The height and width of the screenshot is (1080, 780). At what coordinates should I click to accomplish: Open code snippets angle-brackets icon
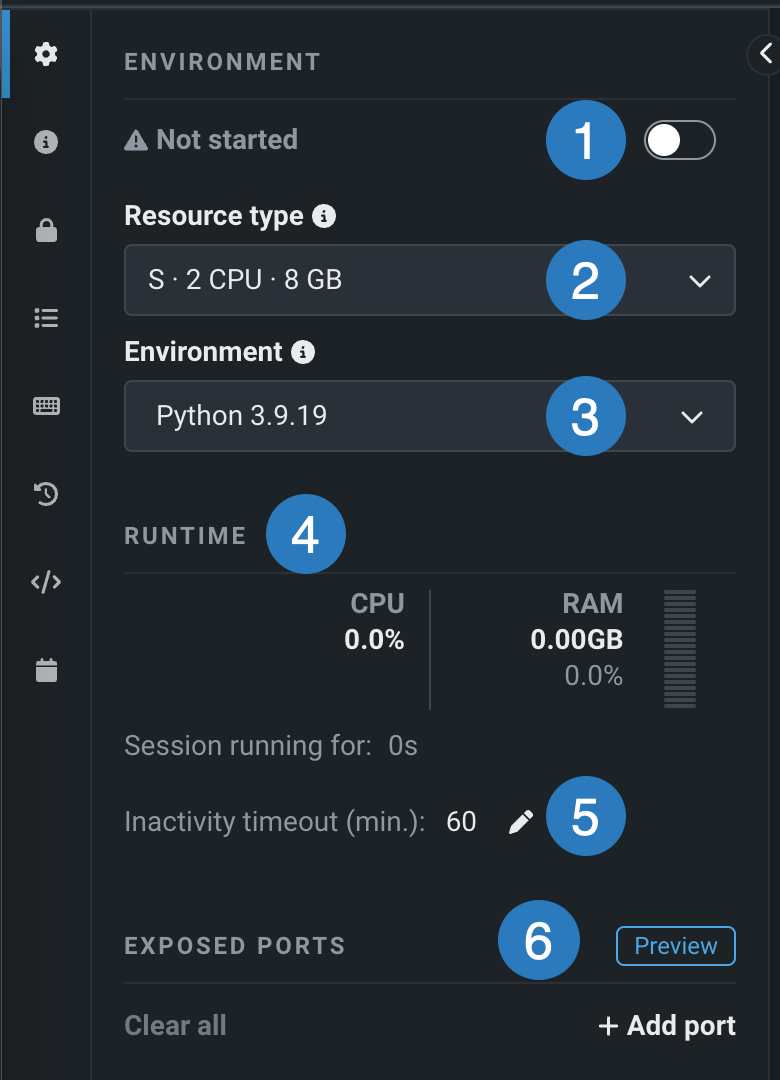point(46,582)
